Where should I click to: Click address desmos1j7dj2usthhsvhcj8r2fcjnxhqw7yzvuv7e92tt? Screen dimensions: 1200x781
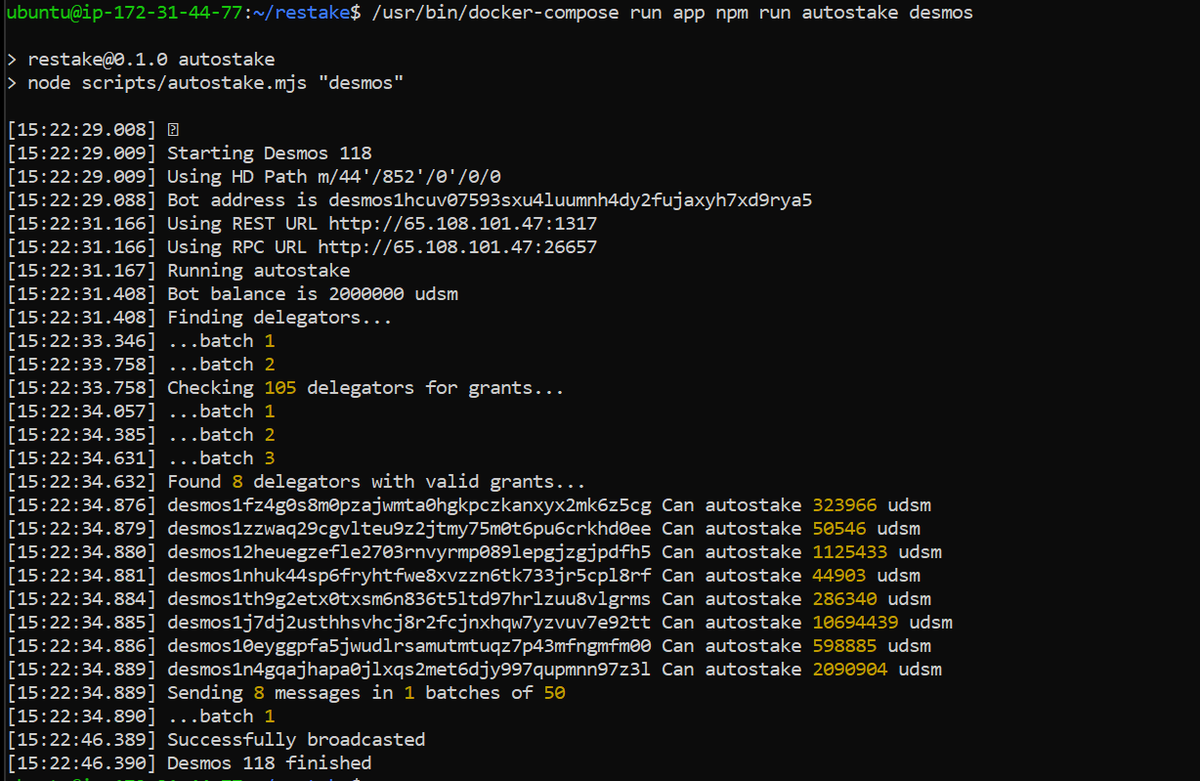[409, 623]
